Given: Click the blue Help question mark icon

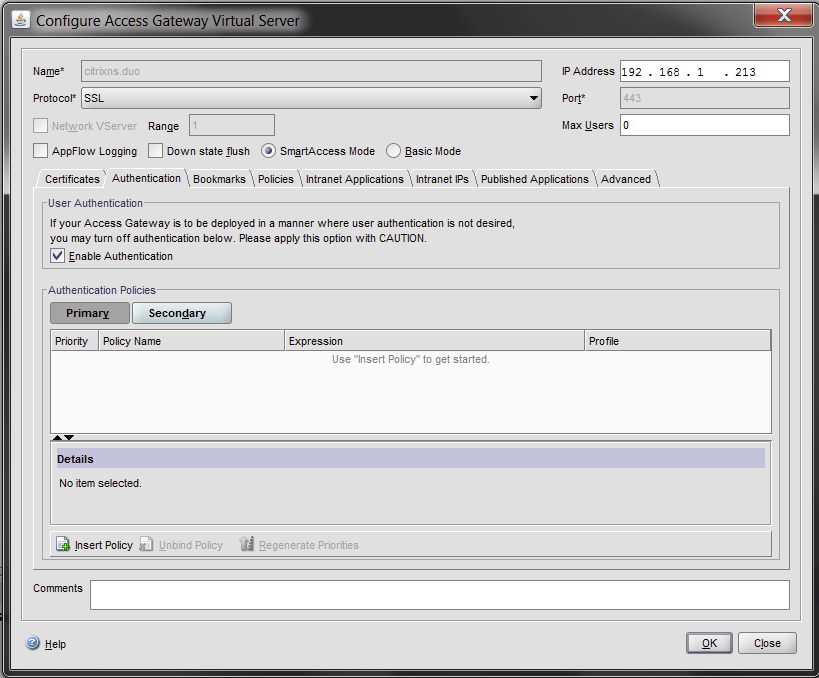Looking at the screenshot, I should (x=32, y=644).
